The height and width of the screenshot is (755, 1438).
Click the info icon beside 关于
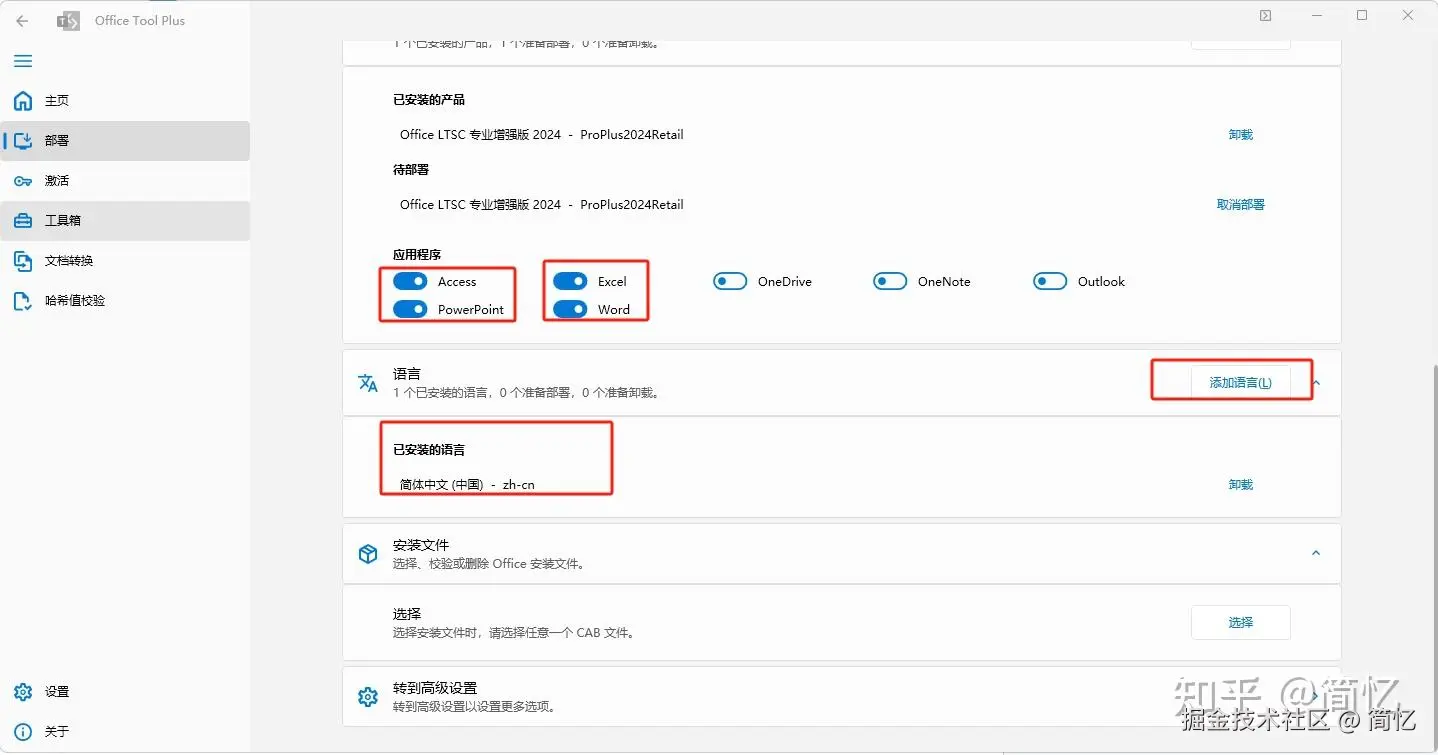(23, 732)
